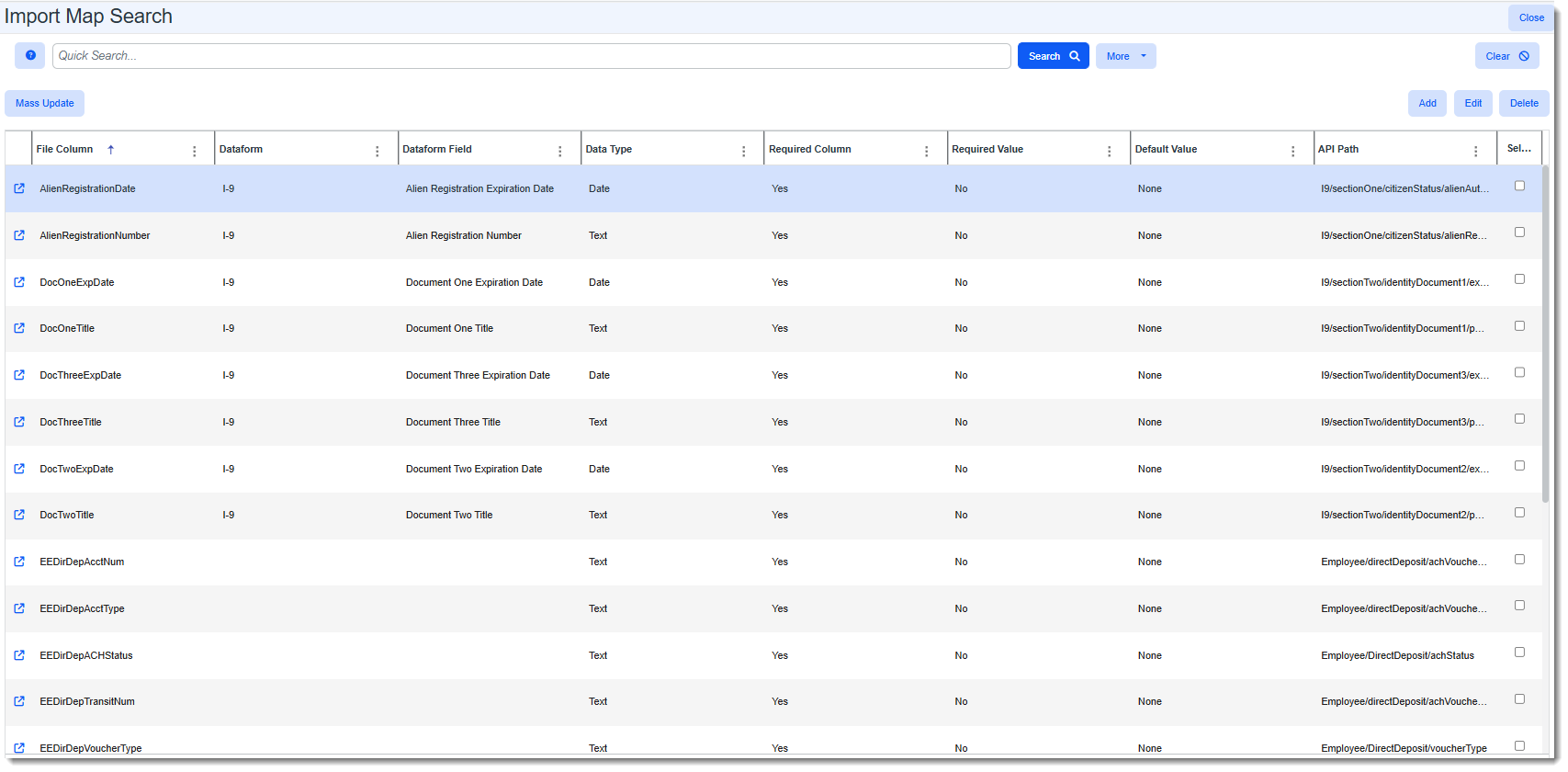Expand the More dropdown menu
This screenshot has height=772, width=1568.
pos(1125,56)
